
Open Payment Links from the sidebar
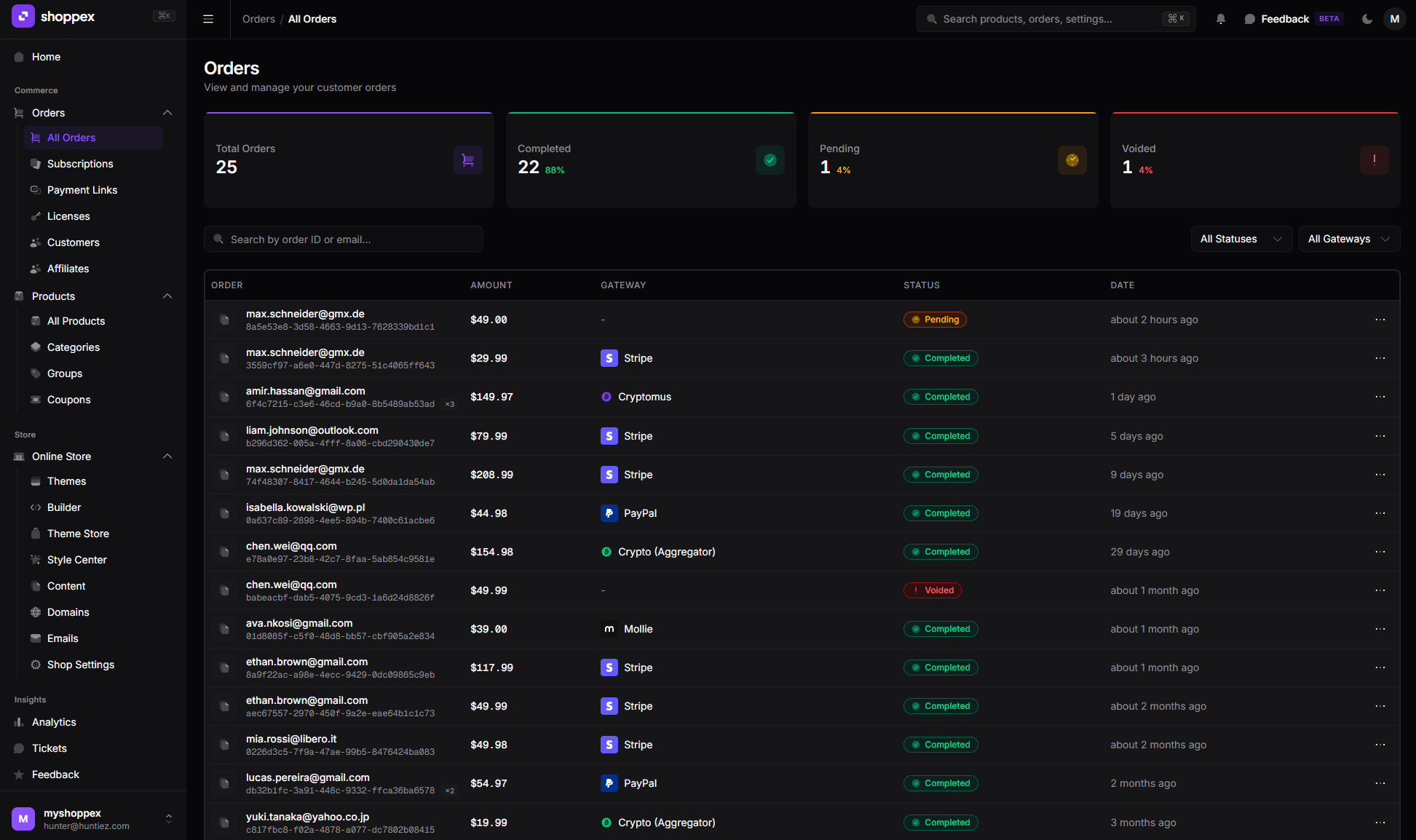click(x=82, y=190)
